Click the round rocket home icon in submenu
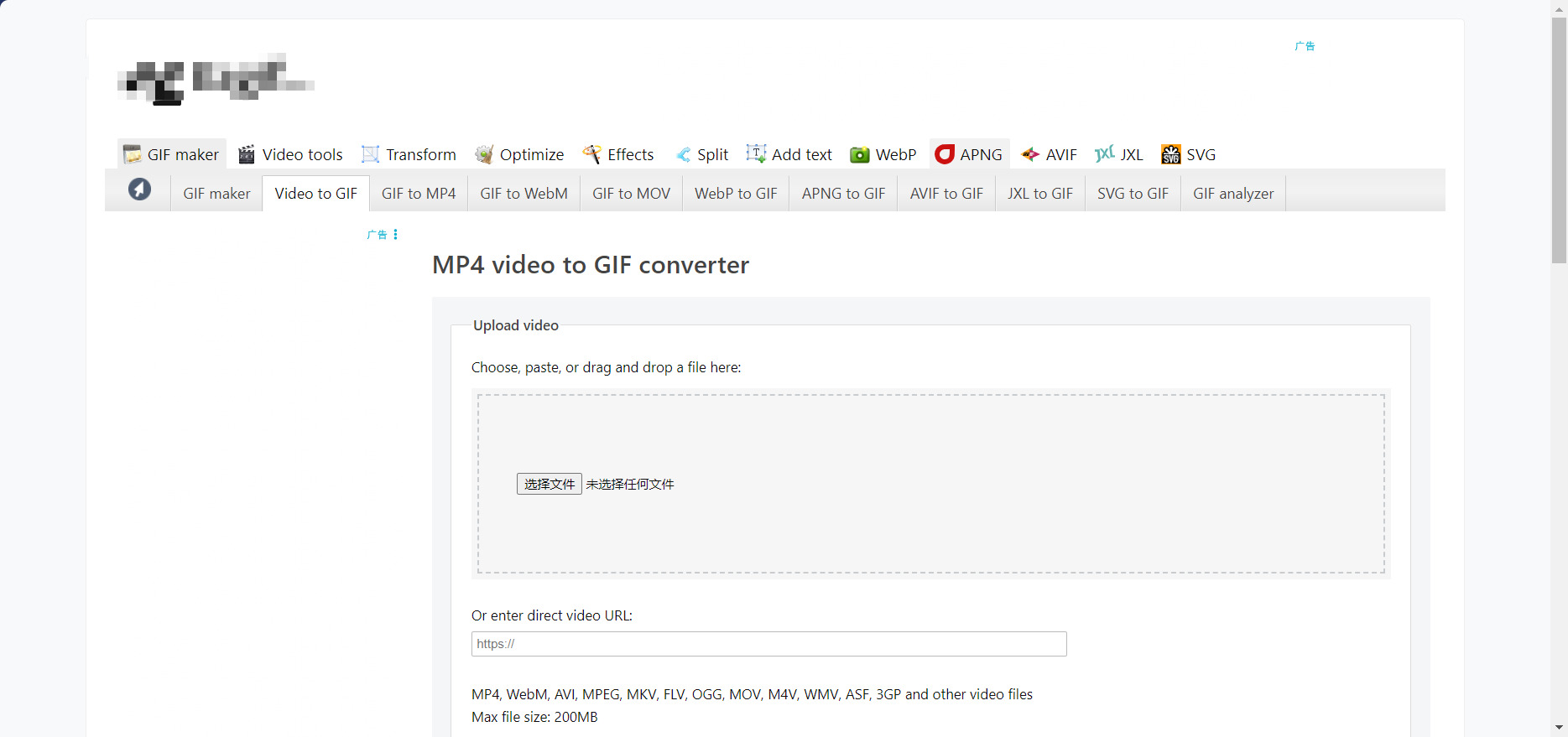Viewport: 1568px width, 737px height. [139, 189]
